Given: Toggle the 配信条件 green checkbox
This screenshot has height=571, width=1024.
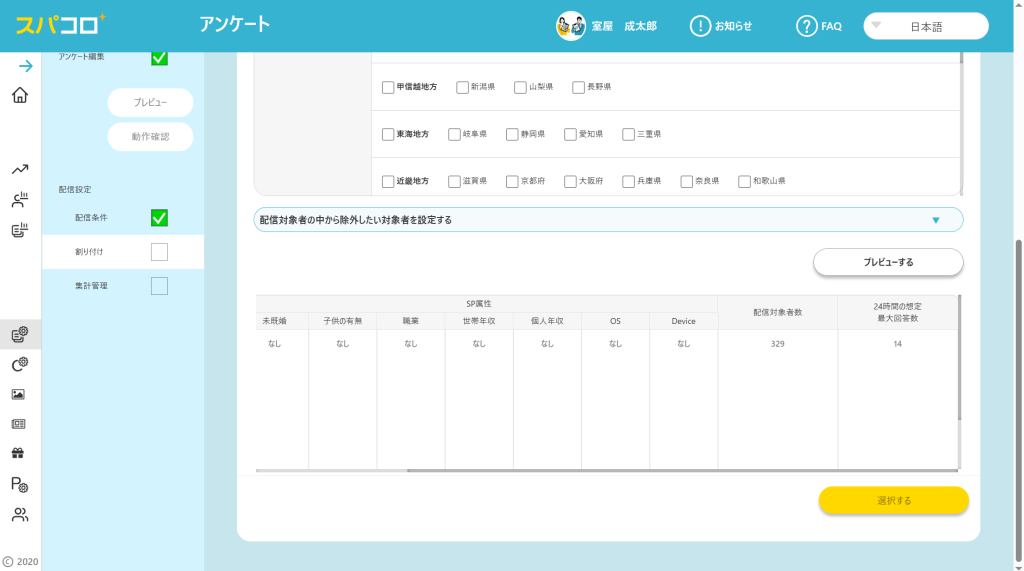Looking at the screenshot, I should [x=159, y=218].
